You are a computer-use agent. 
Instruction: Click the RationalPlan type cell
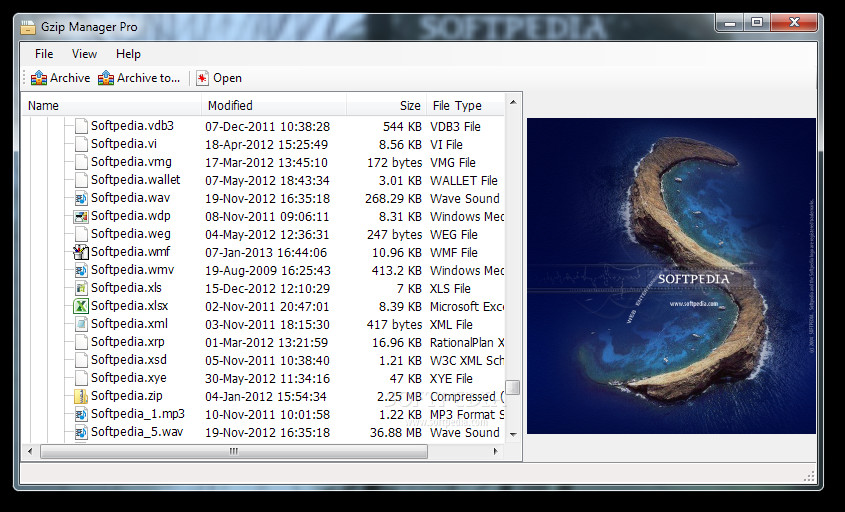[x=467, y=343]
